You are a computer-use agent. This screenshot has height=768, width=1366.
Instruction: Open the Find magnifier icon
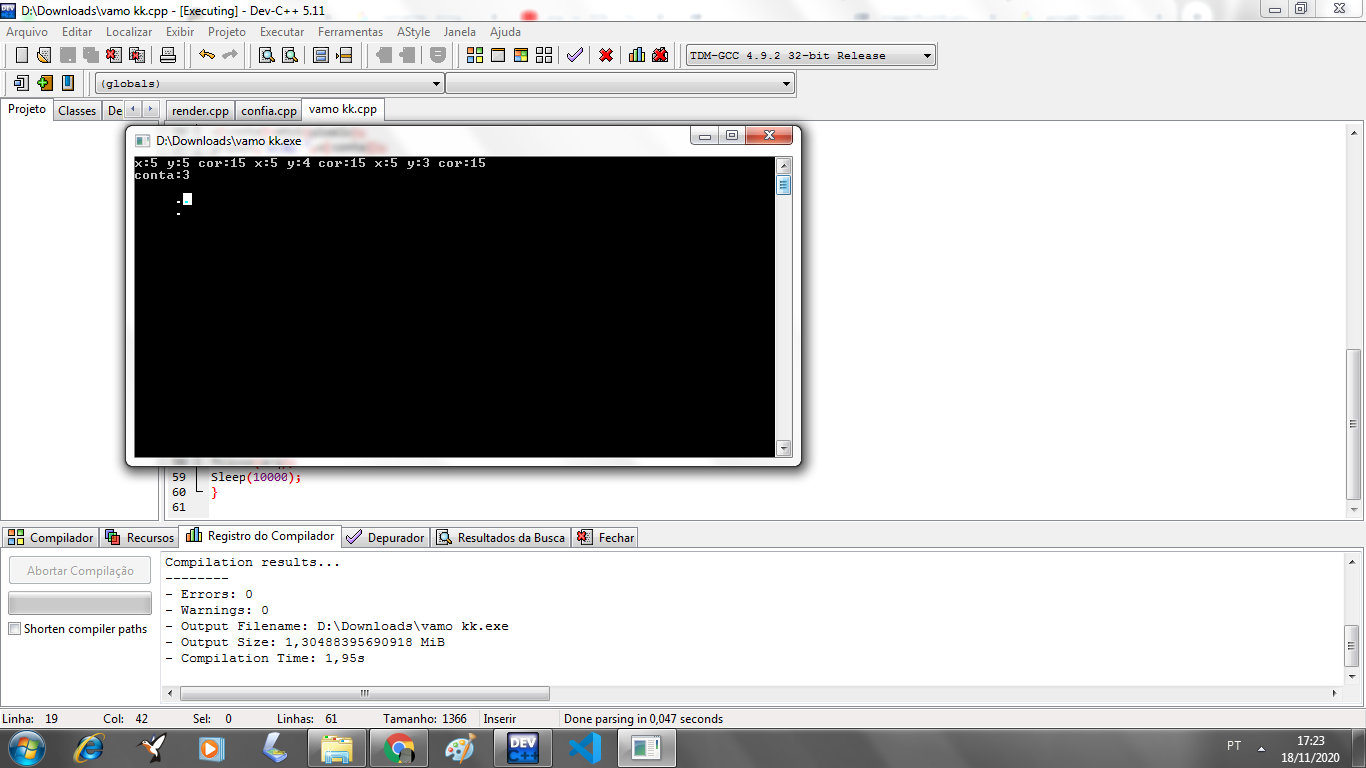coord(267,55)
